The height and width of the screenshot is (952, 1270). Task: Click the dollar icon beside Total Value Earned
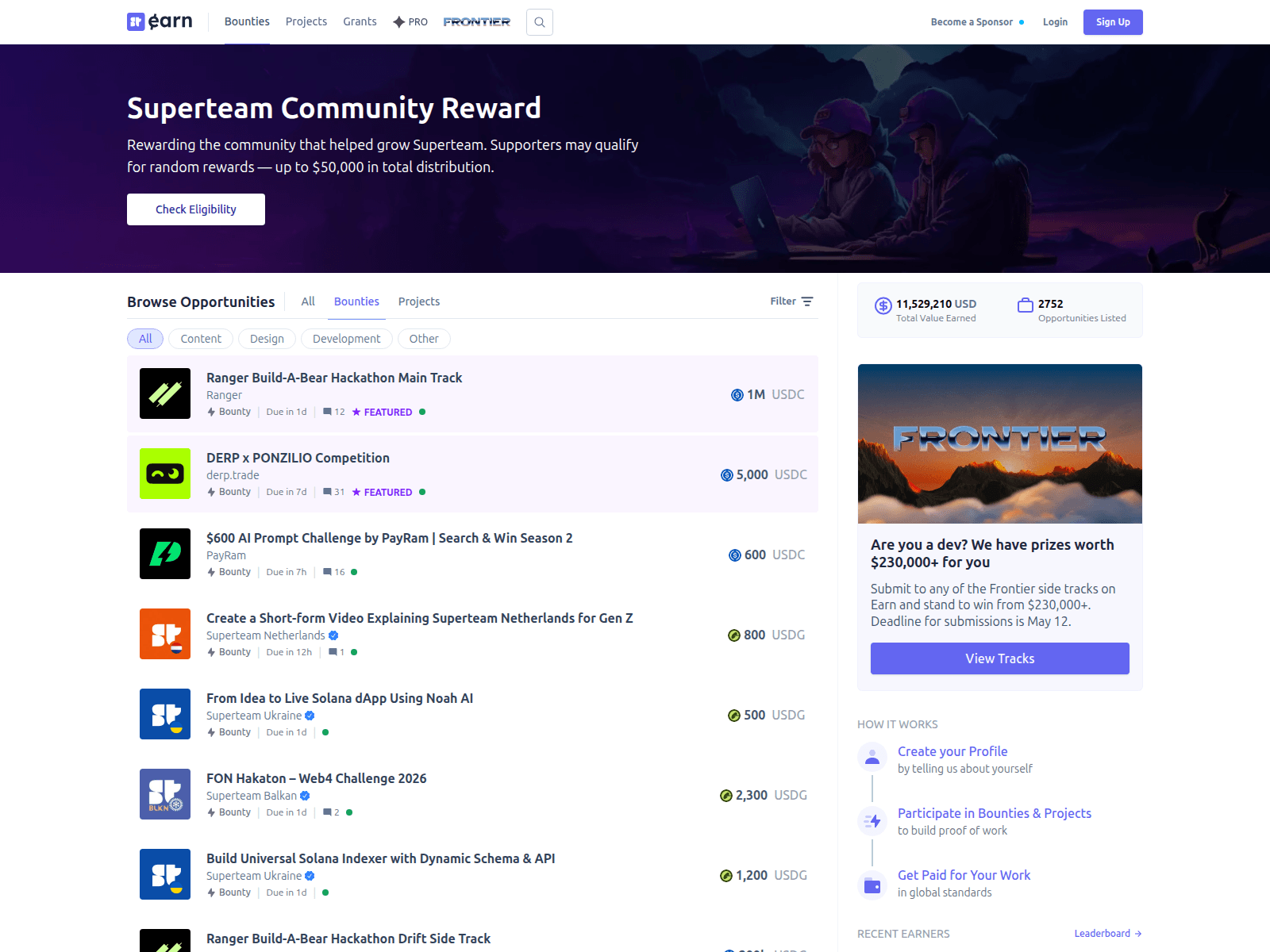tap(882, 305)
